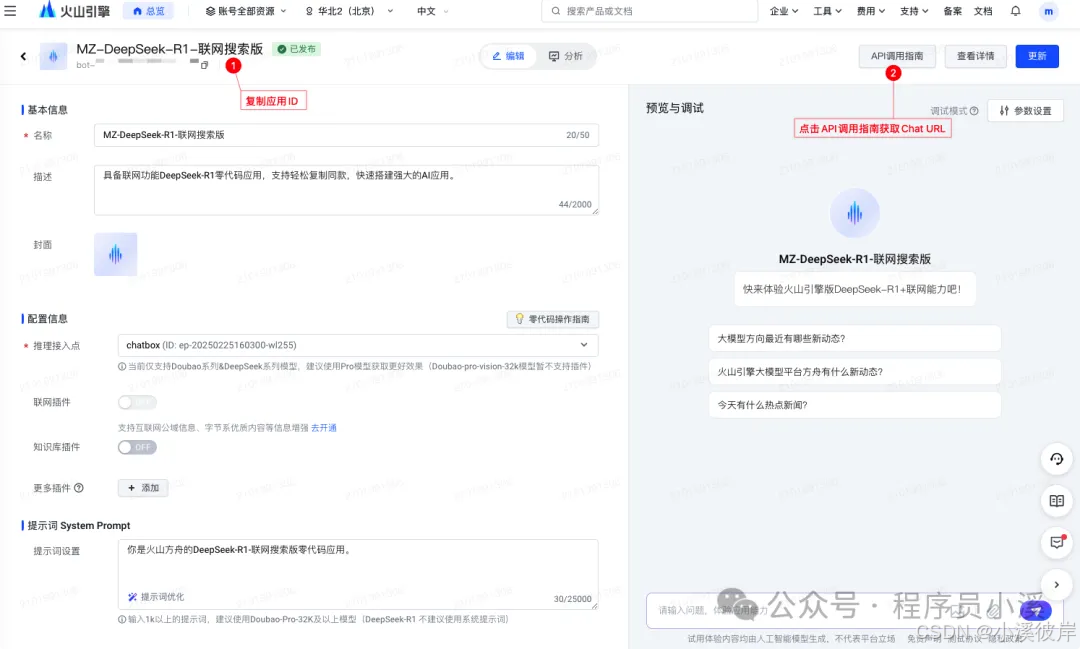Image resolution: width=1080 pixels, height=649 pixels.
Task: Switch to the 分析 tab
Action: pyautogui.click(x=565, y=56)
